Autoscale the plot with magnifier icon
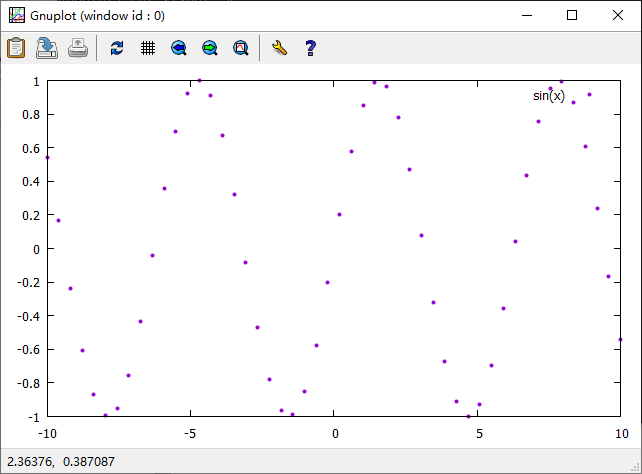The image size is (642, 474). pos(241,48)
